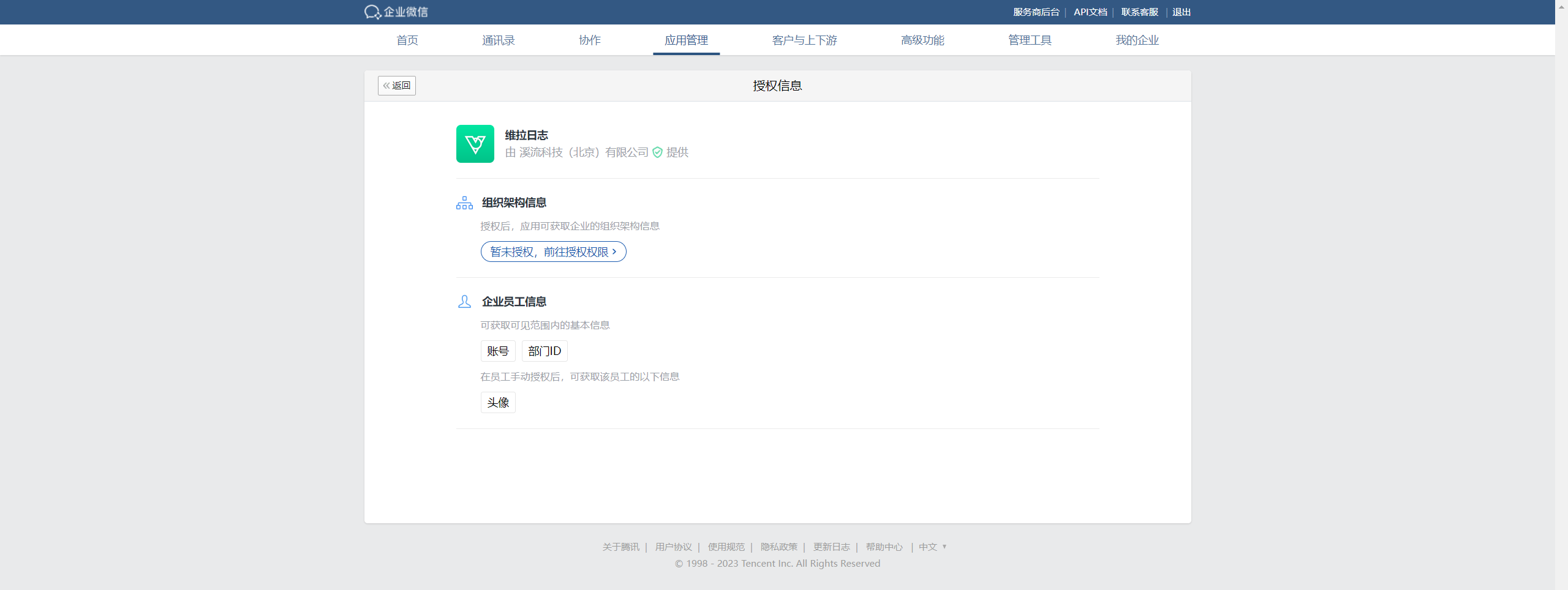This screenshot has height=590, width=1568.
Task: Open 帮助中心 footer link
Action: (884, 547)
